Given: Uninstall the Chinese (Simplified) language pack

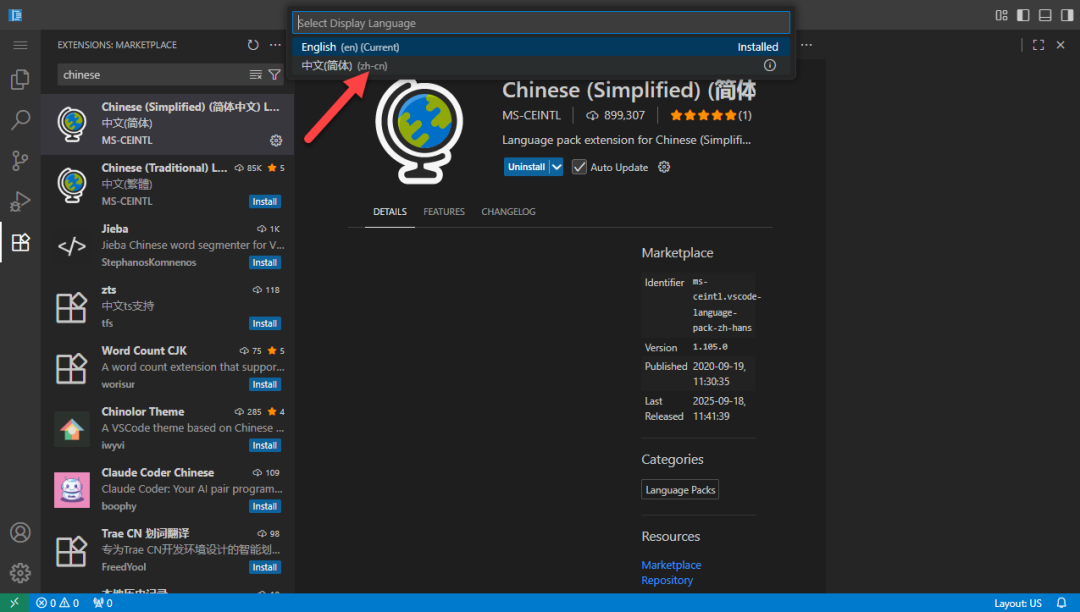Looking at the screenshot, I should coord(526,167).
